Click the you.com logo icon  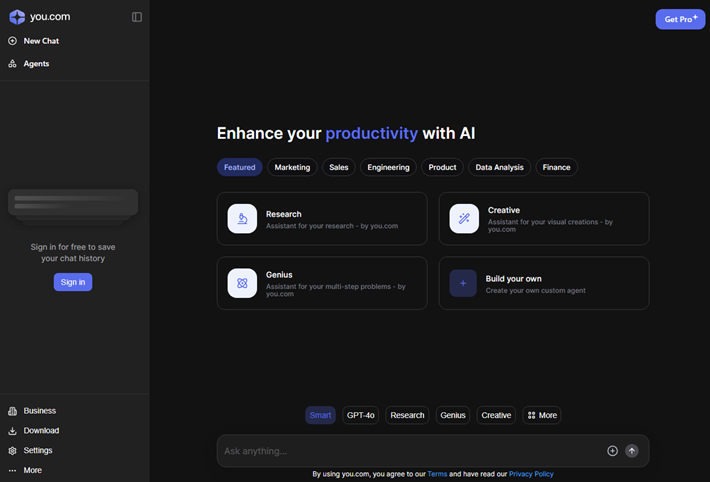click(x=17, y=17)
